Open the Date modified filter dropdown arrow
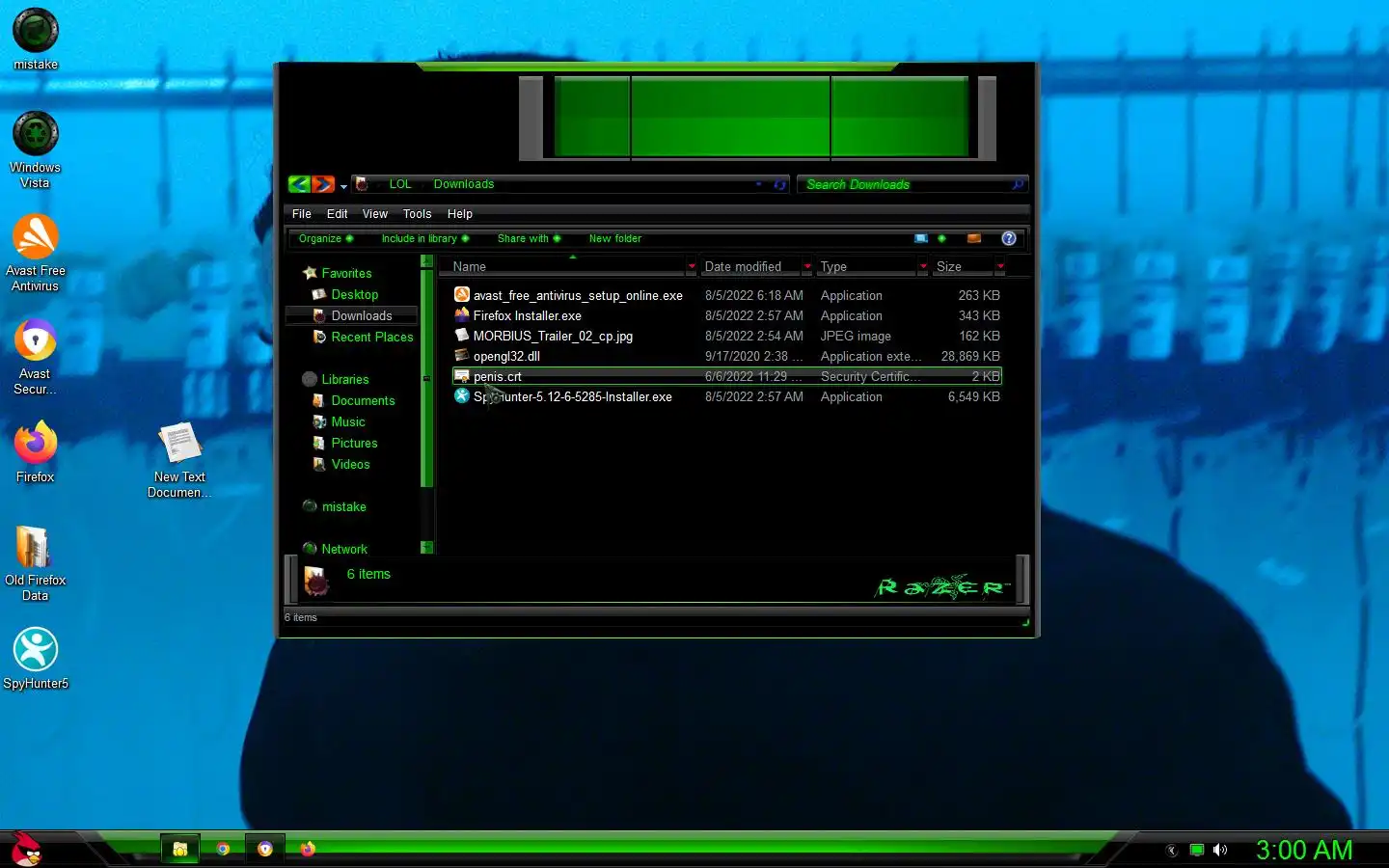The width and height of the screenshot is (1389, 868). click(807, 266)
